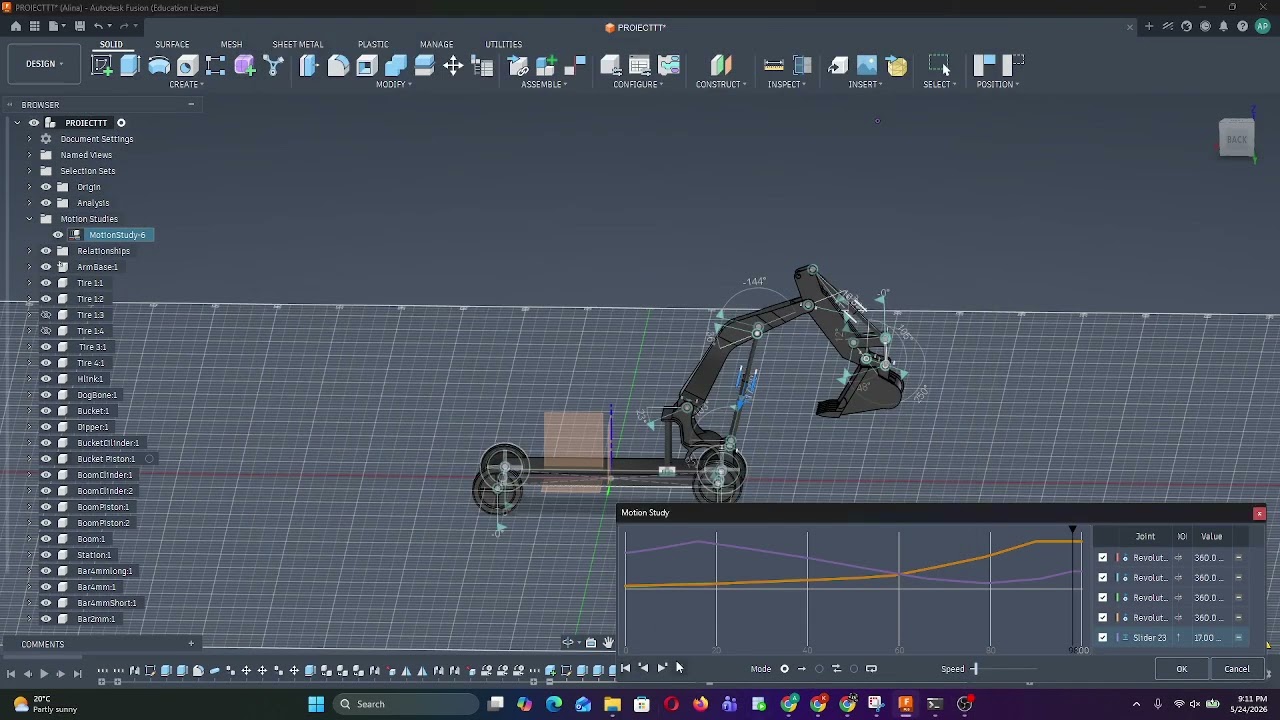Select the Create Sketch tool

(x=102, y=66)
